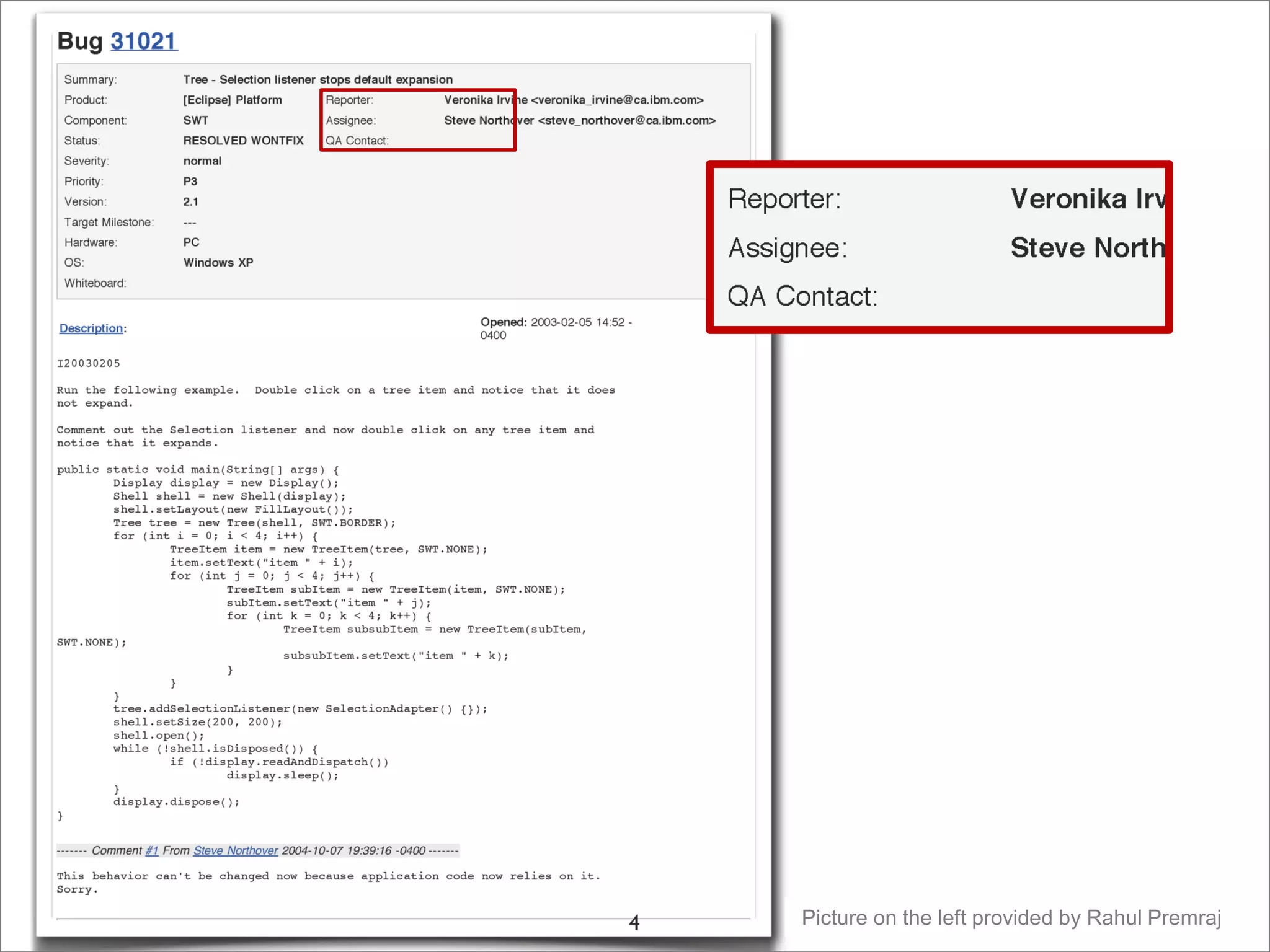Click the Steve Northover commenter link
This screenshot has width=1270, height=952.
click(236, 850)
